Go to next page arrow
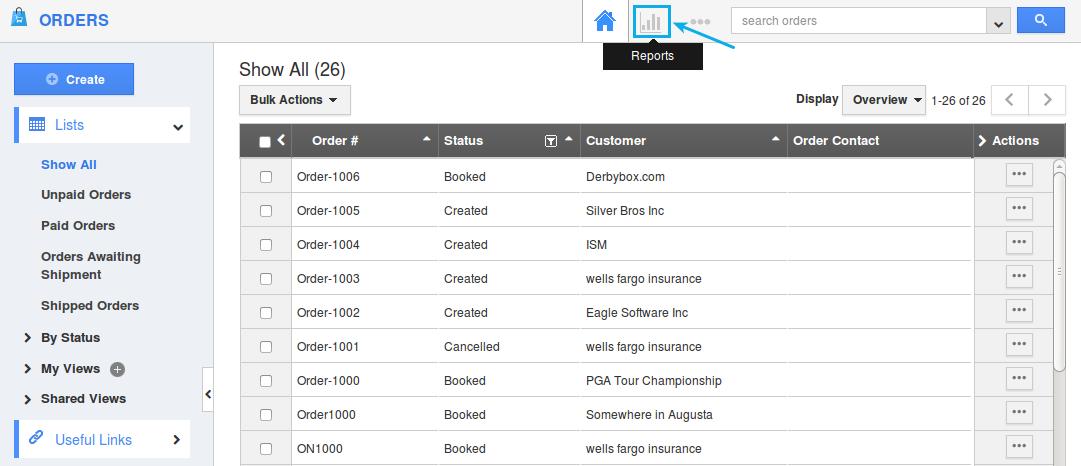 tap(1047, 100)
